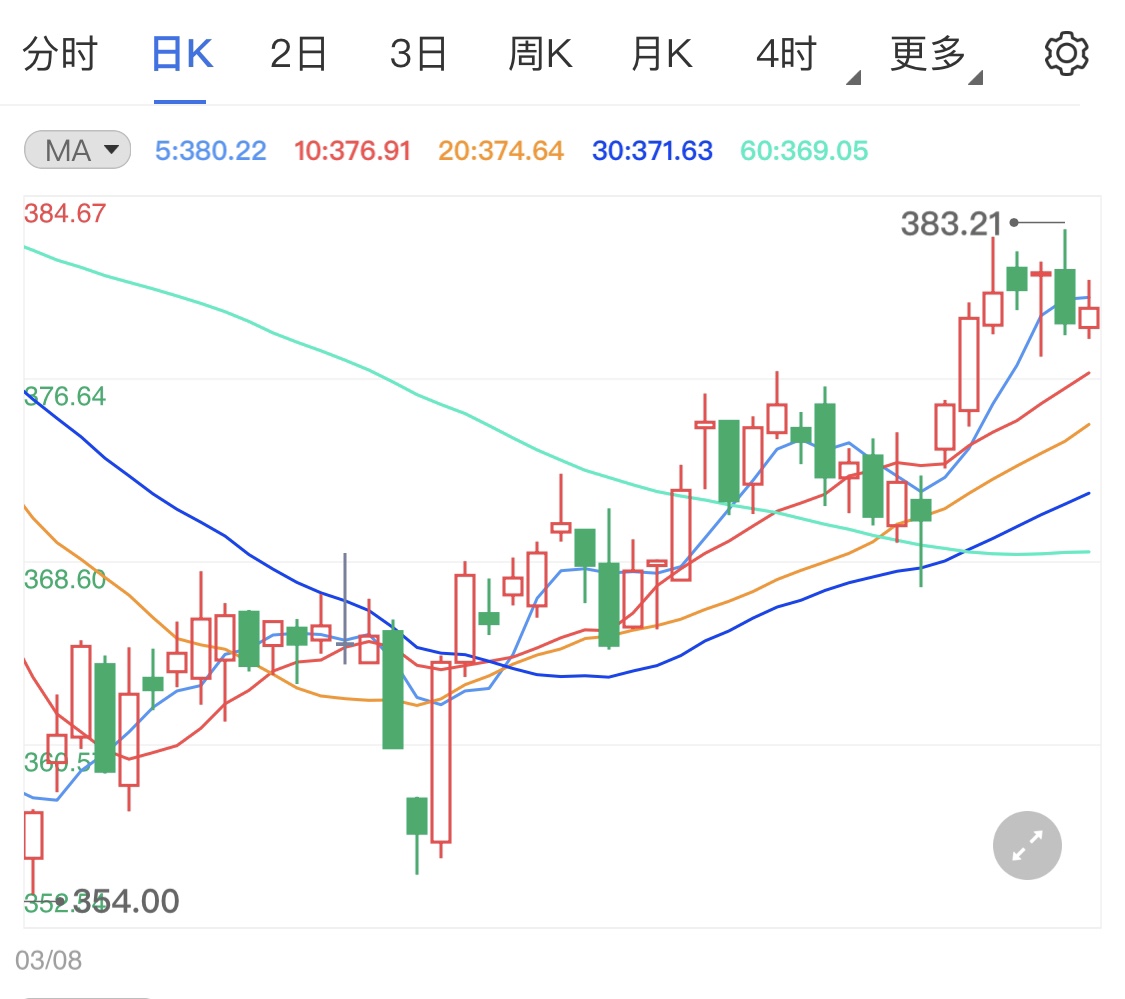Switch to the 分时 tab

(x=60, y=54)
